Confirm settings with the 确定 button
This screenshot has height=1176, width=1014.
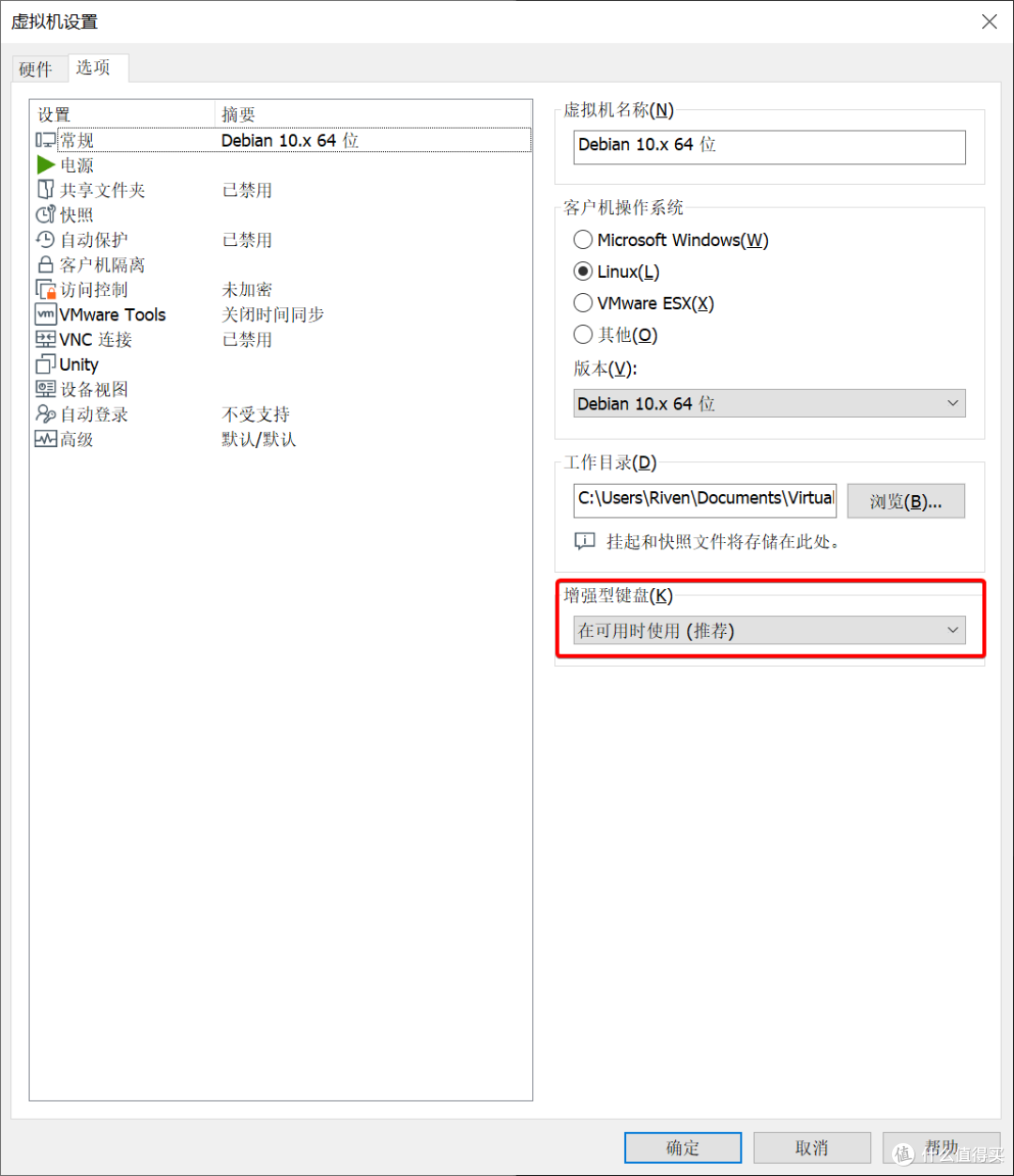coord(683,1148)
